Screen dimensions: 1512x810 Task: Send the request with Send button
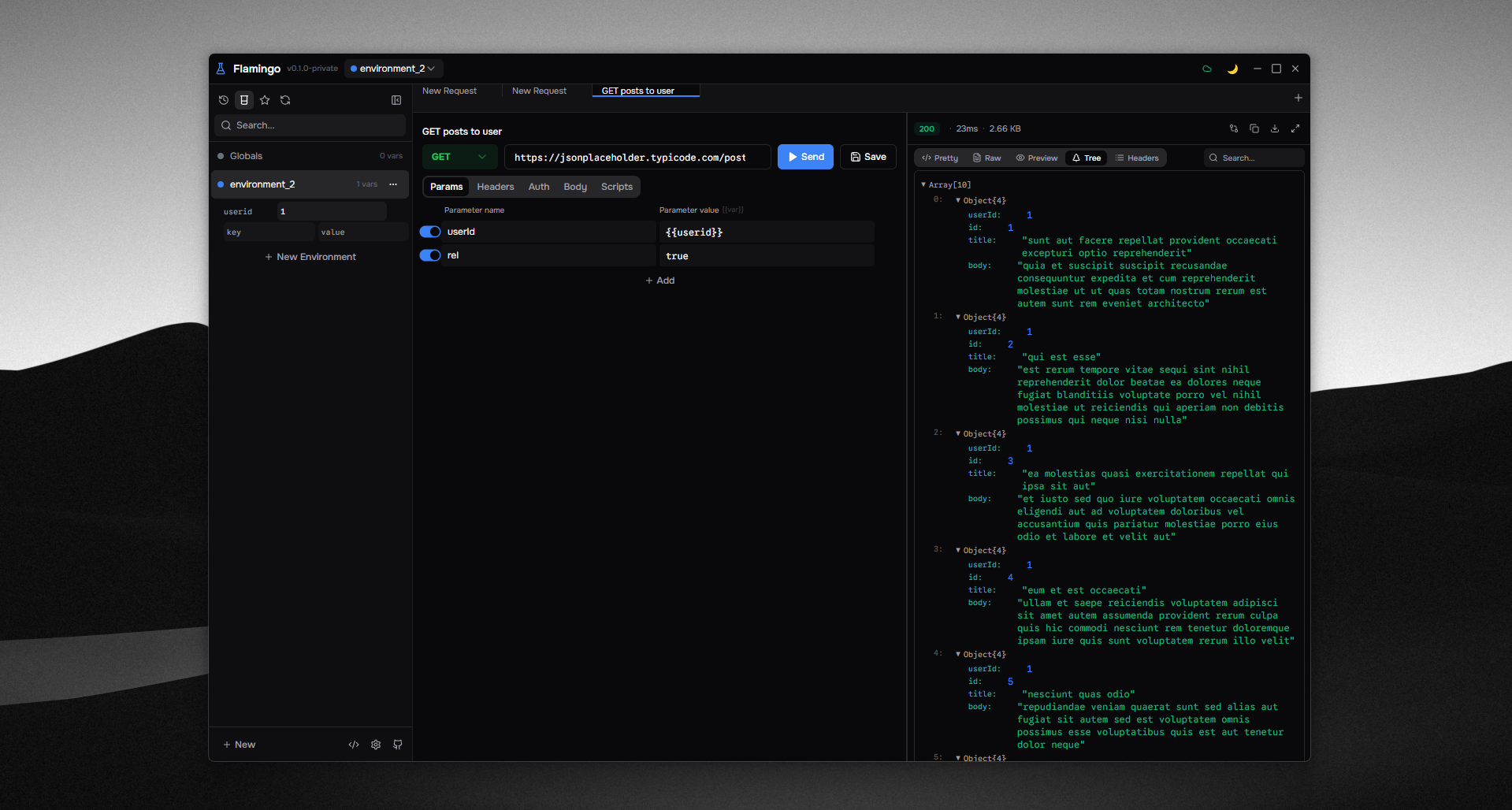tap(805, 157)
